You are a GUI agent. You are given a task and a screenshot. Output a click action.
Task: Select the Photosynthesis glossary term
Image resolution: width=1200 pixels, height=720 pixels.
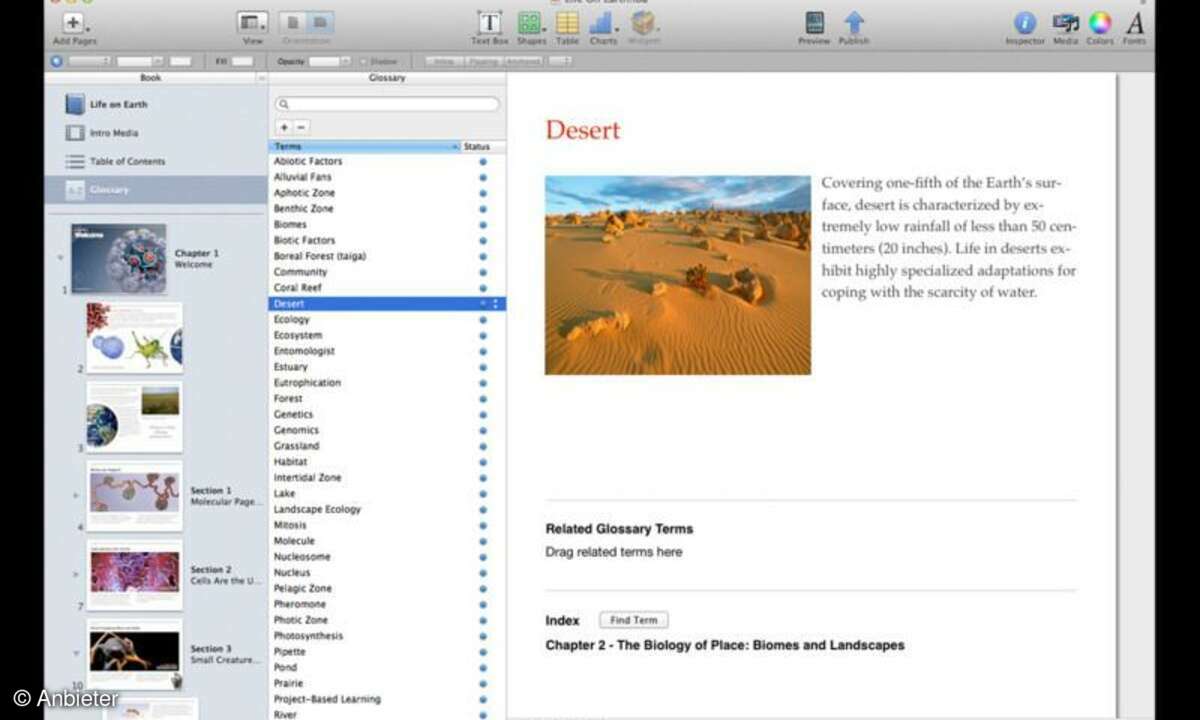pyautogui.click(x=308, y=635)
